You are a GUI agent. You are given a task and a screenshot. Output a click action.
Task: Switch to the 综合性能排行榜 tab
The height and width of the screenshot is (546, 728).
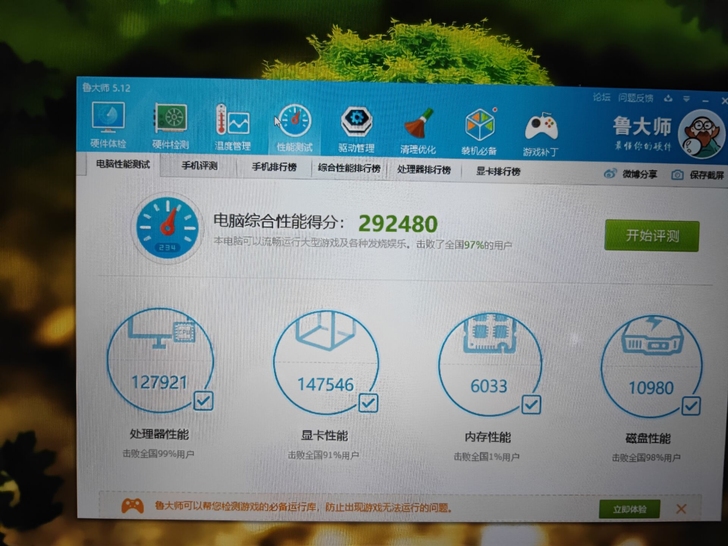pos(349,168)
